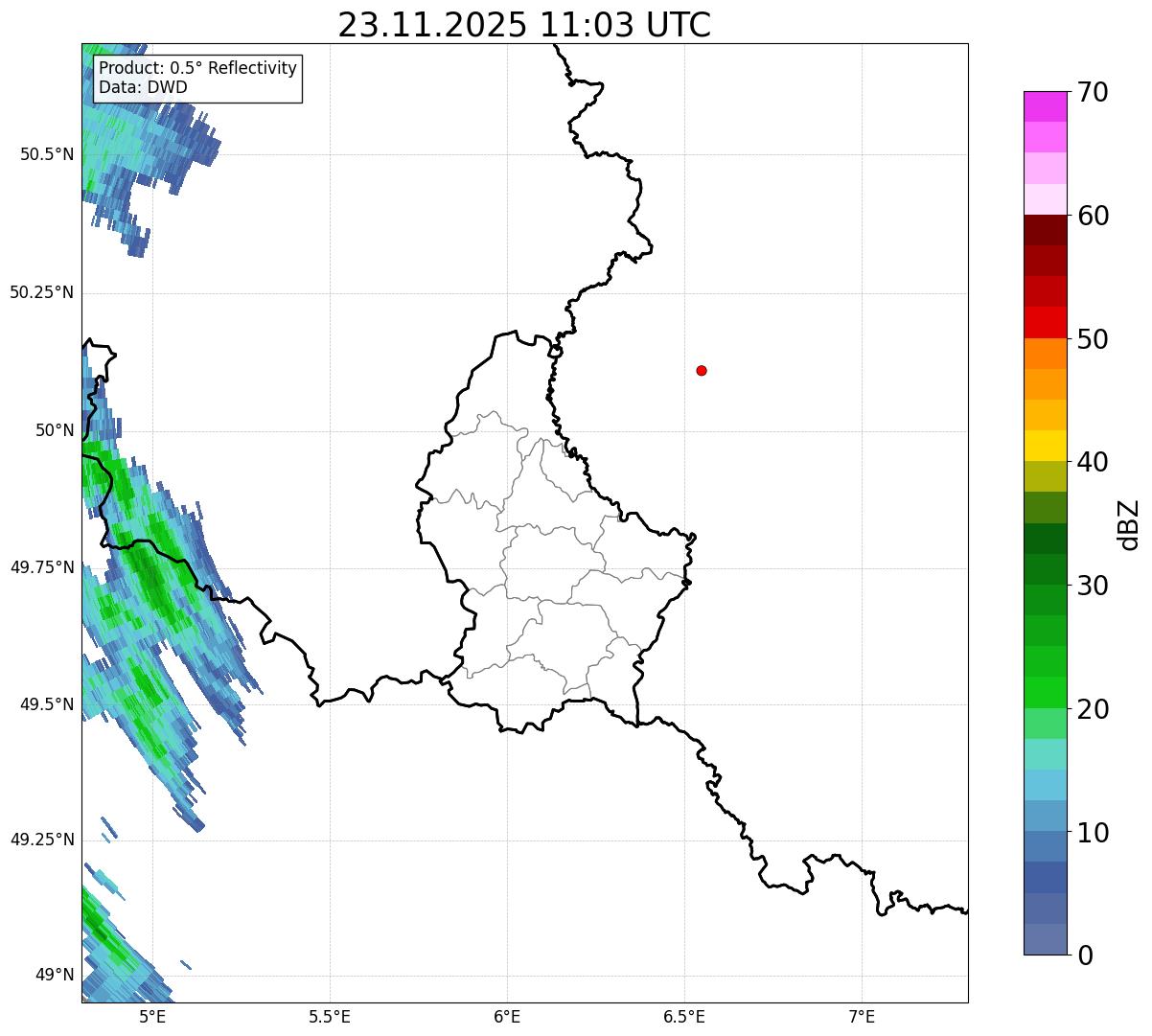The image size is (1152, 1036).
Task: Click the Product: 0.5° Reflectivity label
Action: 198,68
